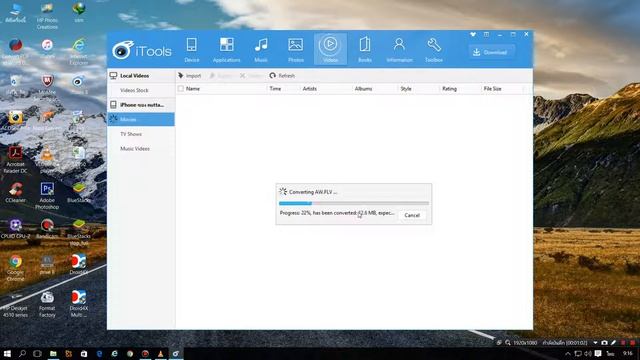640x360 pixels.
Task: Click the conversion progress bar
Action: pyautogui.click(x=354, y=203)
